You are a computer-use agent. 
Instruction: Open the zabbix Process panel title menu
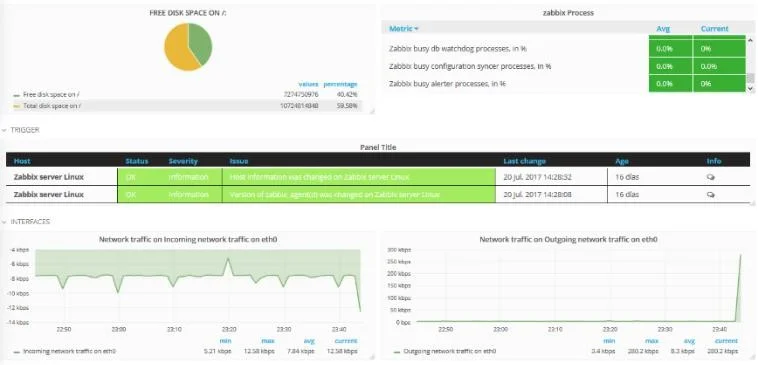(x=568, y=13)
